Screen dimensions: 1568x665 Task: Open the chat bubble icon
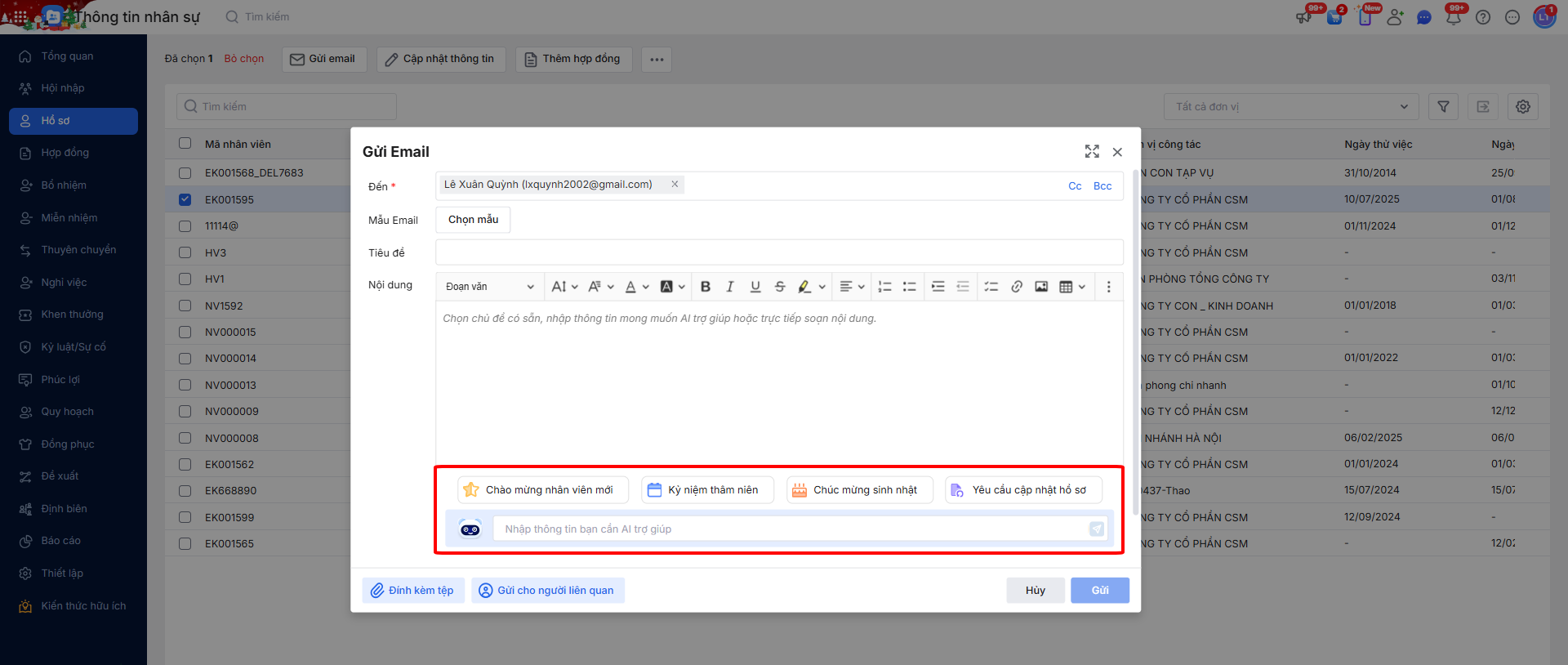1424,17
